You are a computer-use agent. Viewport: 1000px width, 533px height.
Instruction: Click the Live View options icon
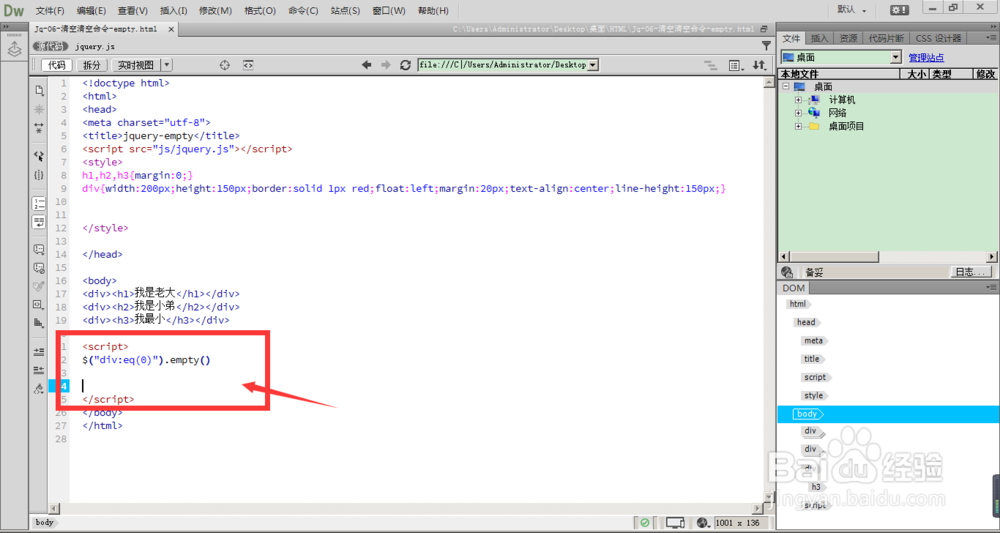tap(737, 65)
